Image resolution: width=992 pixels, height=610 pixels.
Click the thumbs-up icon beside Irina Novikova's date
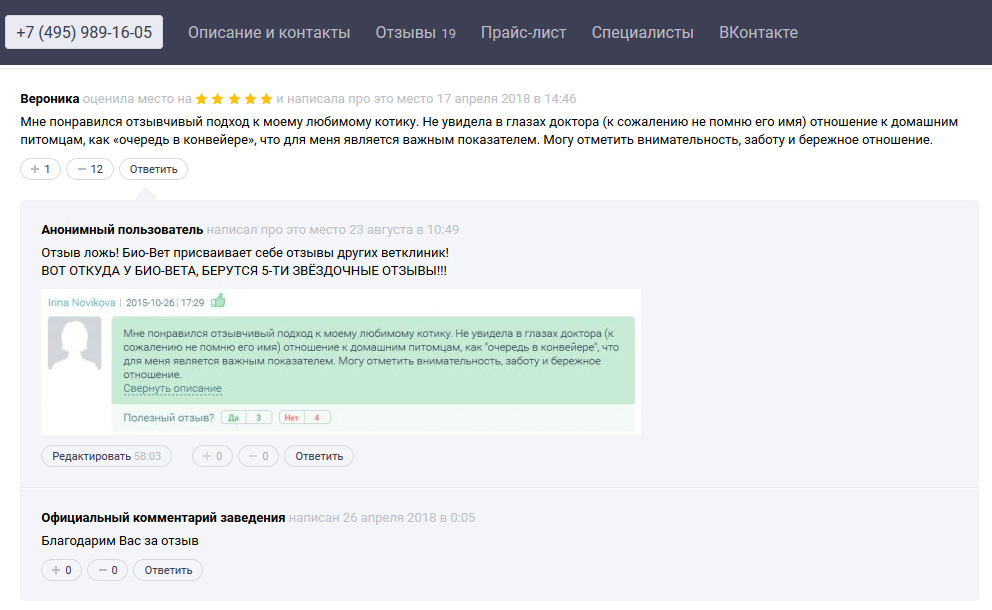click(218, 301)
